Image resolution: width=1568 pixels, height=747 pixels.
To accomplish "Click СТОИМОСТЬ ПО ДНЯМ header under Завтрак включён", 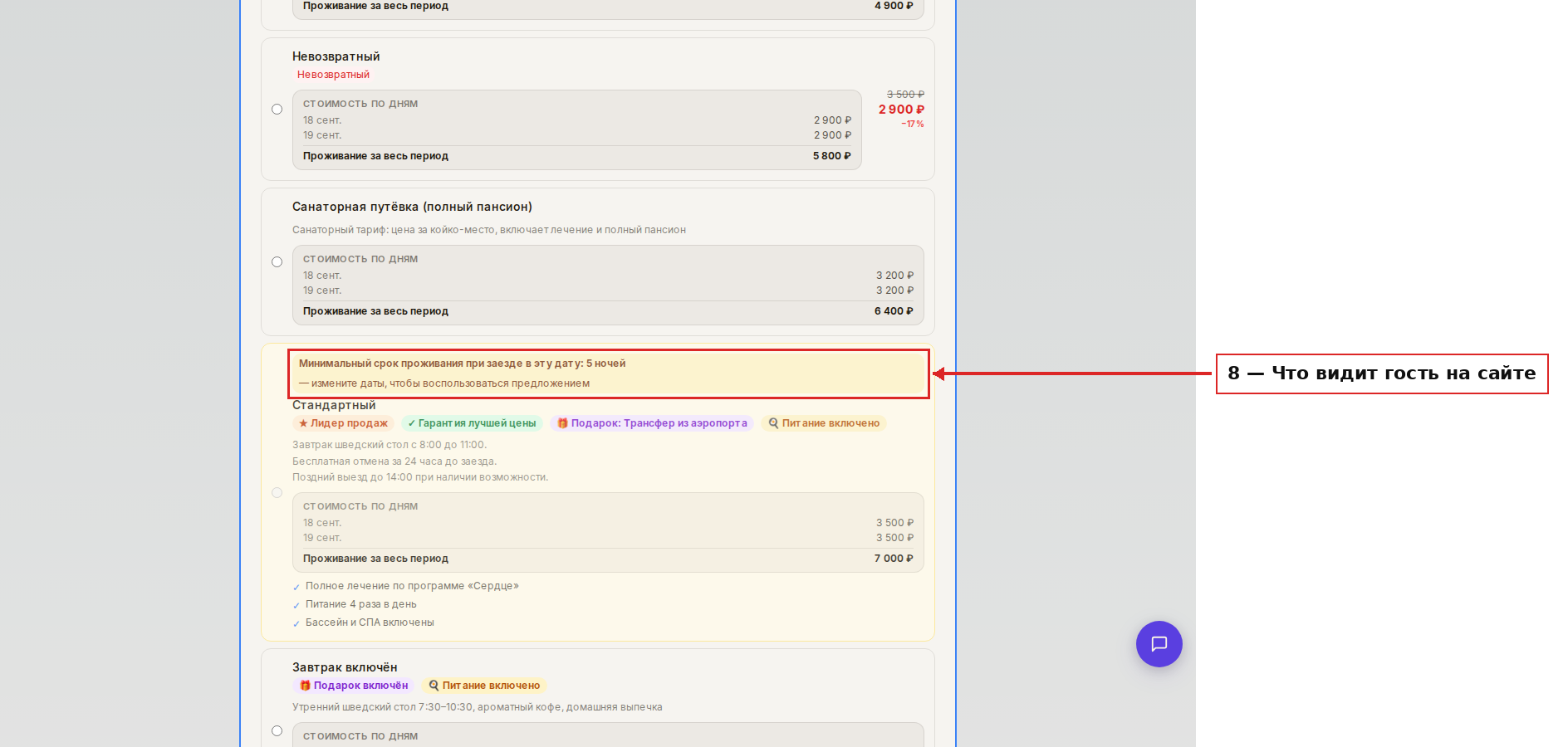I will pyautogui.click(x=360, y=736).
